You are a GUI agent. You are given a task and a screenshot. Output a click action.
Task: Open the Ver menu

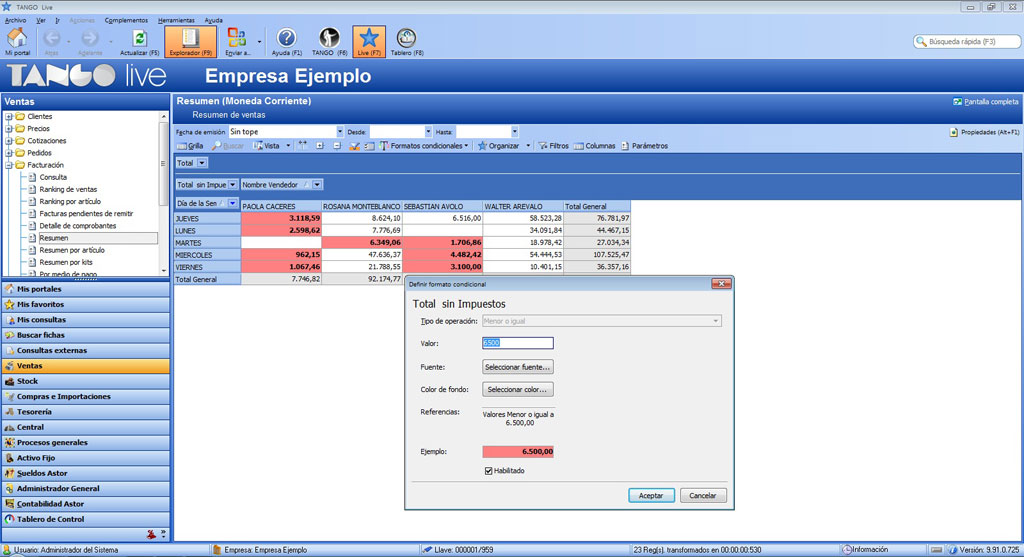tap(40, 20)
